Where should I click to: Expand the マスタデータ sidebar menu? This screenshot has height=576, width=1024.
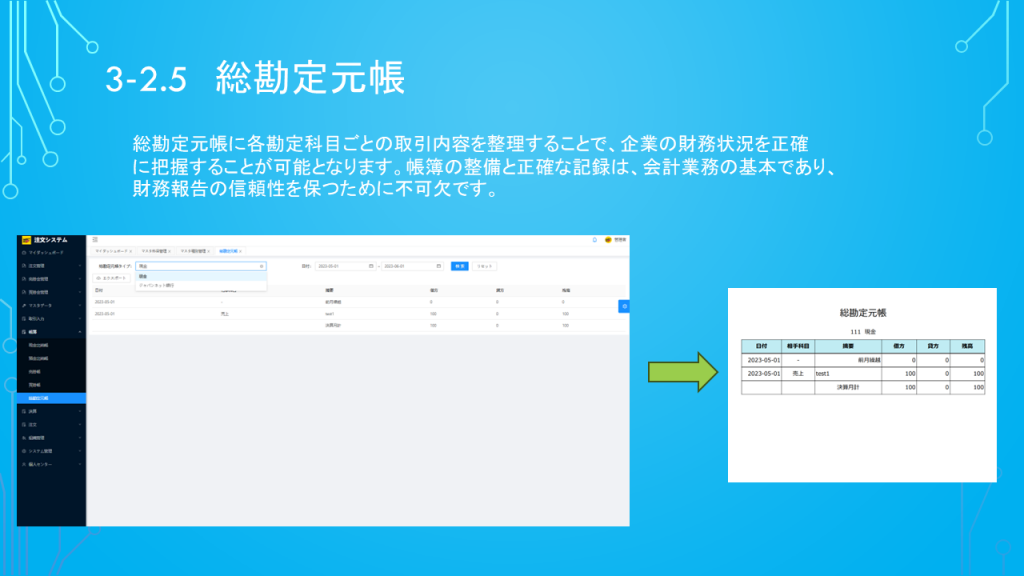[x=51, y=306]
